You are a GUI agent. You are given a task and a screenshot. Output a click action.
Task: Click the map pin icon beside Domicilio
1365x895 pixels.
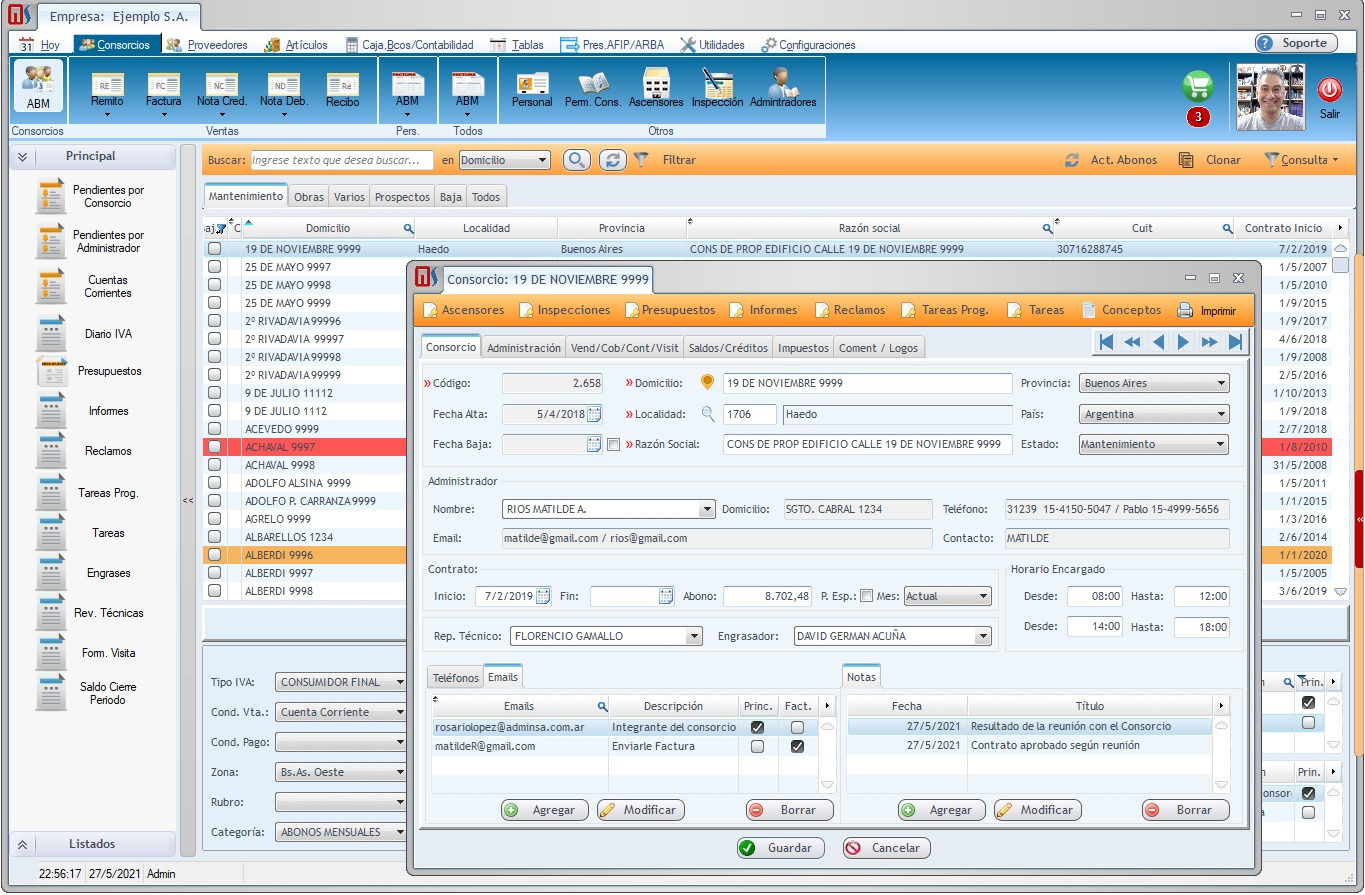[x=708, y=383]
